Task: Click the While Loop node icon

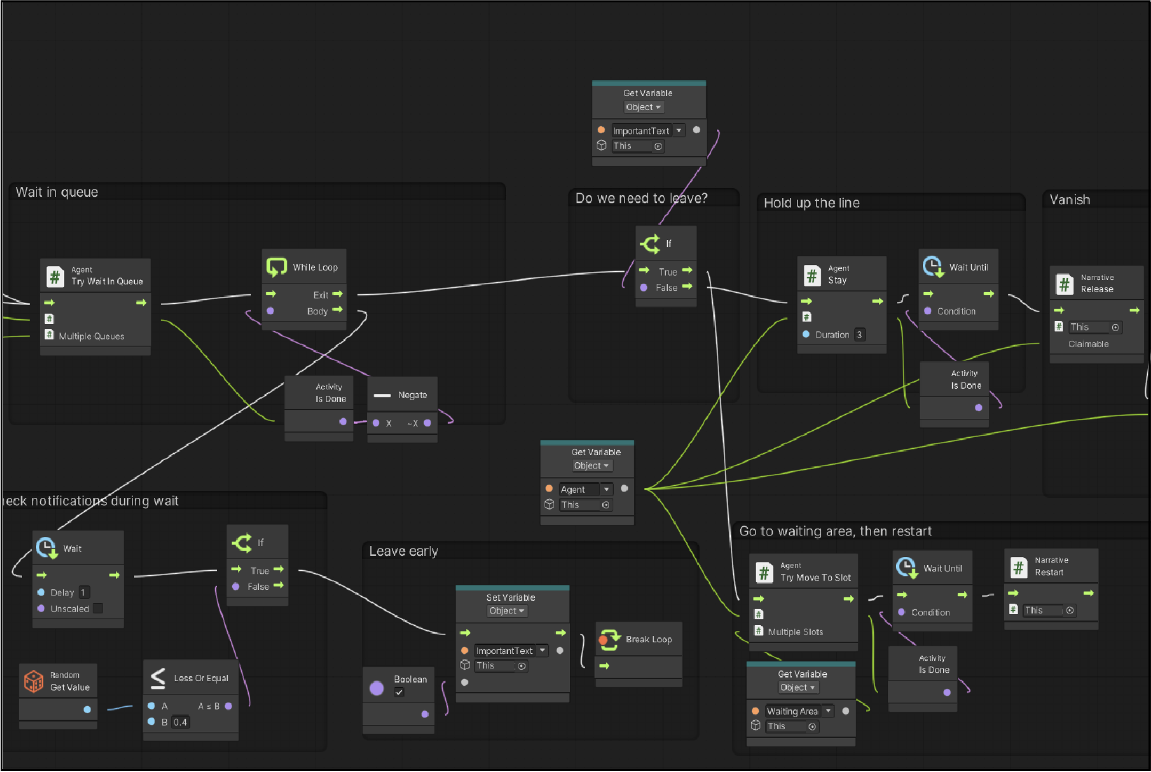Action: (276, 267)
